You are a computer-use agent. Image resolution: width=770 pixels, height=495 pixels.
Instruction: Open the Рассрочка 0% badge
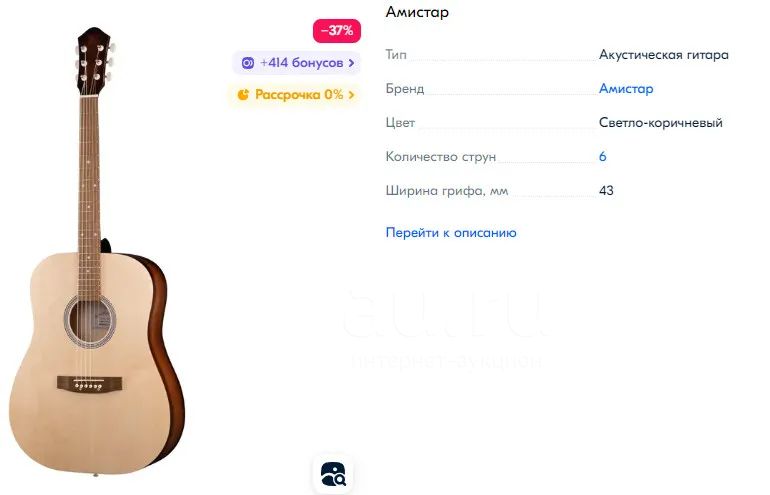[x=295, y=94]
